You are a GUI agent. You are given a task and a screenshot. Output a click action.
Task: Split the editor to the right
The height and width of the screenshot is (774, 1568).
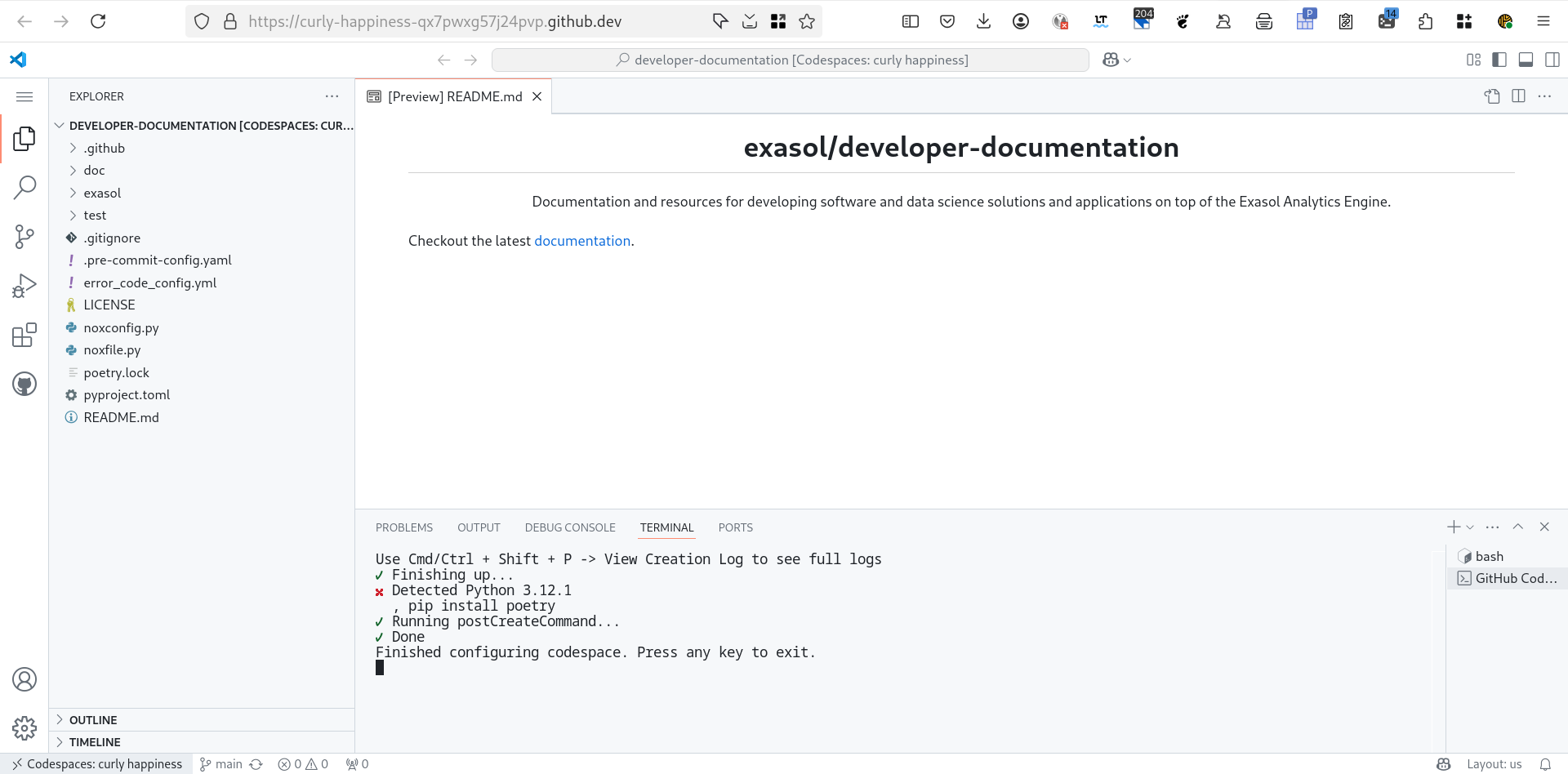point(1518,96)
